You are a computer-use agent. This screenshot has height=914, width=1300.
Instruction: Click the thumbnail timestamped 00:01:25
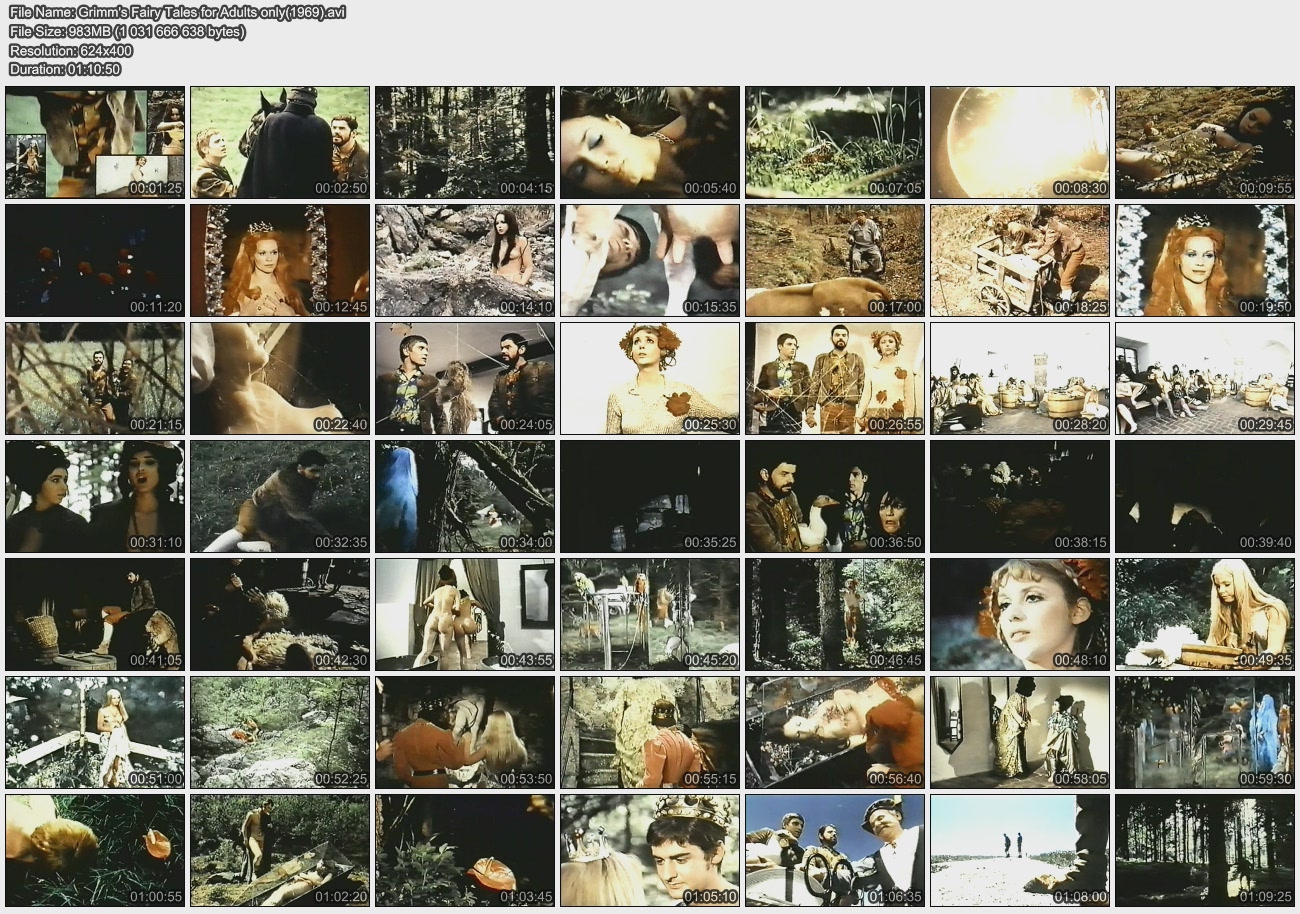click(x=95, y=142)
